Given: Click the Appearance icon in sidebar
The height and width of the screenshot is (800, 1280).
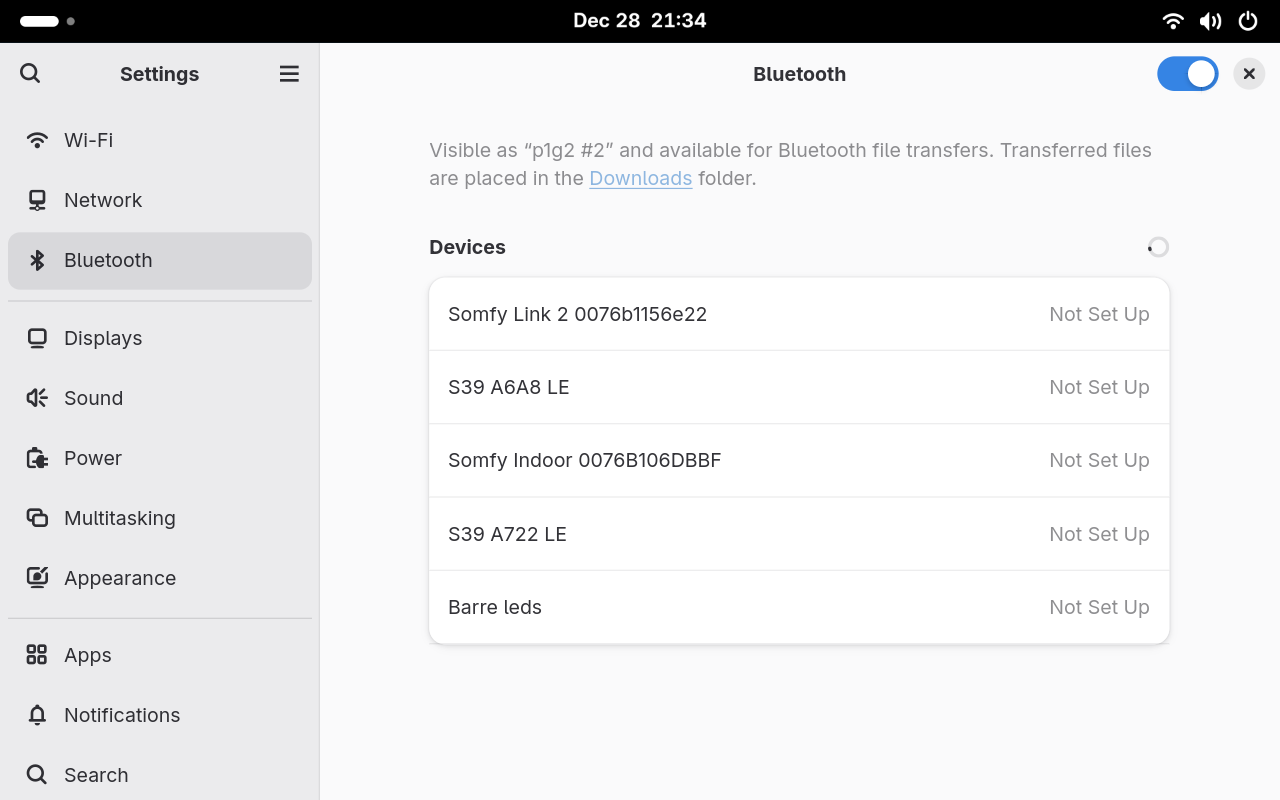Looking at the screenshot, I should pyautogui.click(x=37, y=578).
